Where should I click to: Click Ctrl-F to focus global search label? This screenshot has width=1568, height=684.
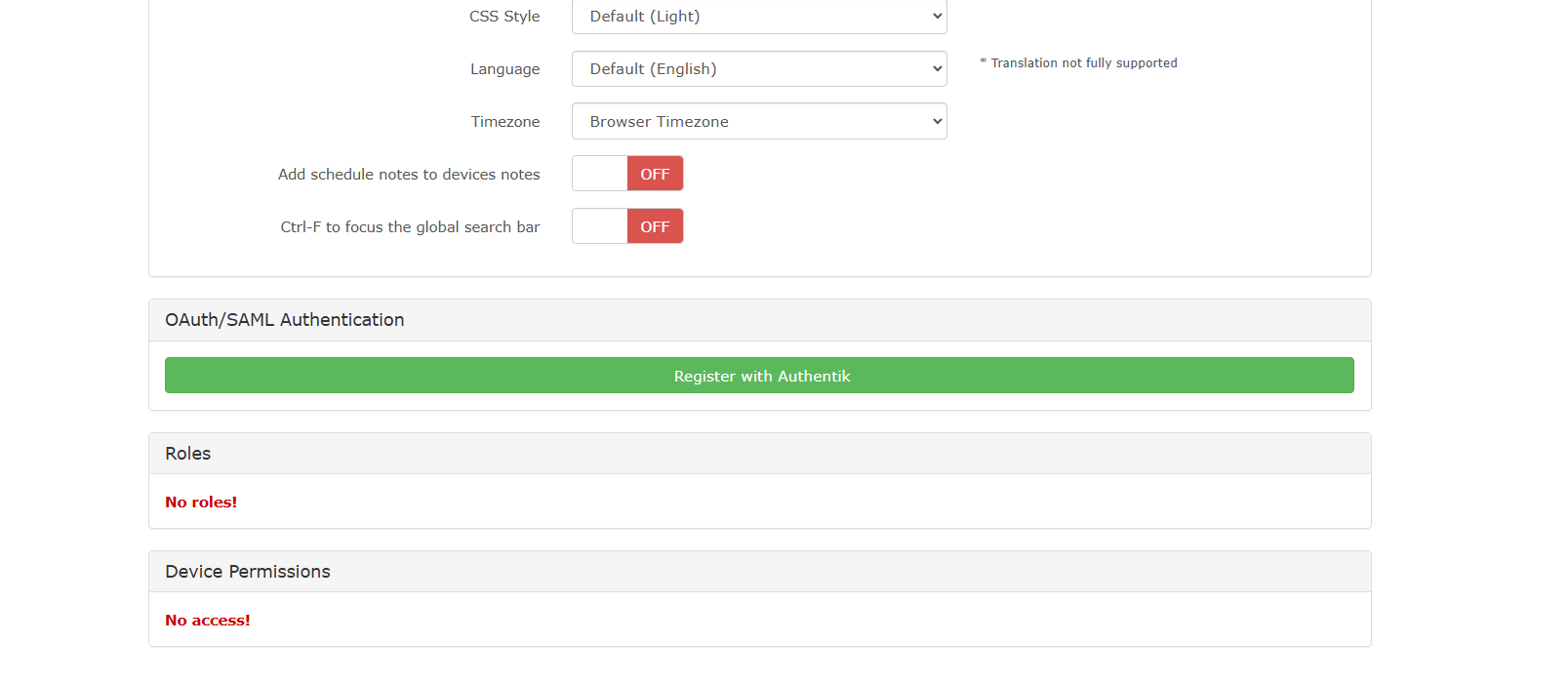(410, 227)
